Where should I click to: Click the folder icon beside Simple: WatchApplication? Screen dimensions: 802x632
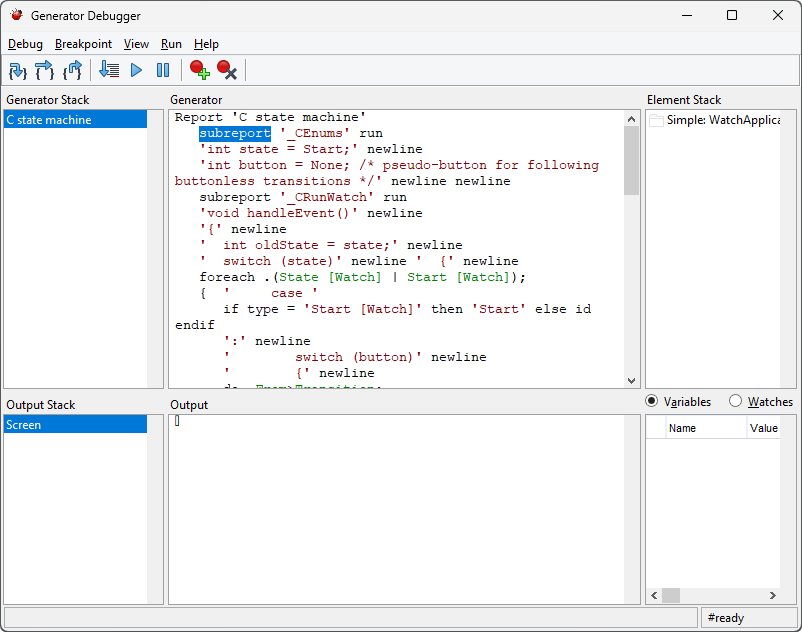click(x=655, y=119)
